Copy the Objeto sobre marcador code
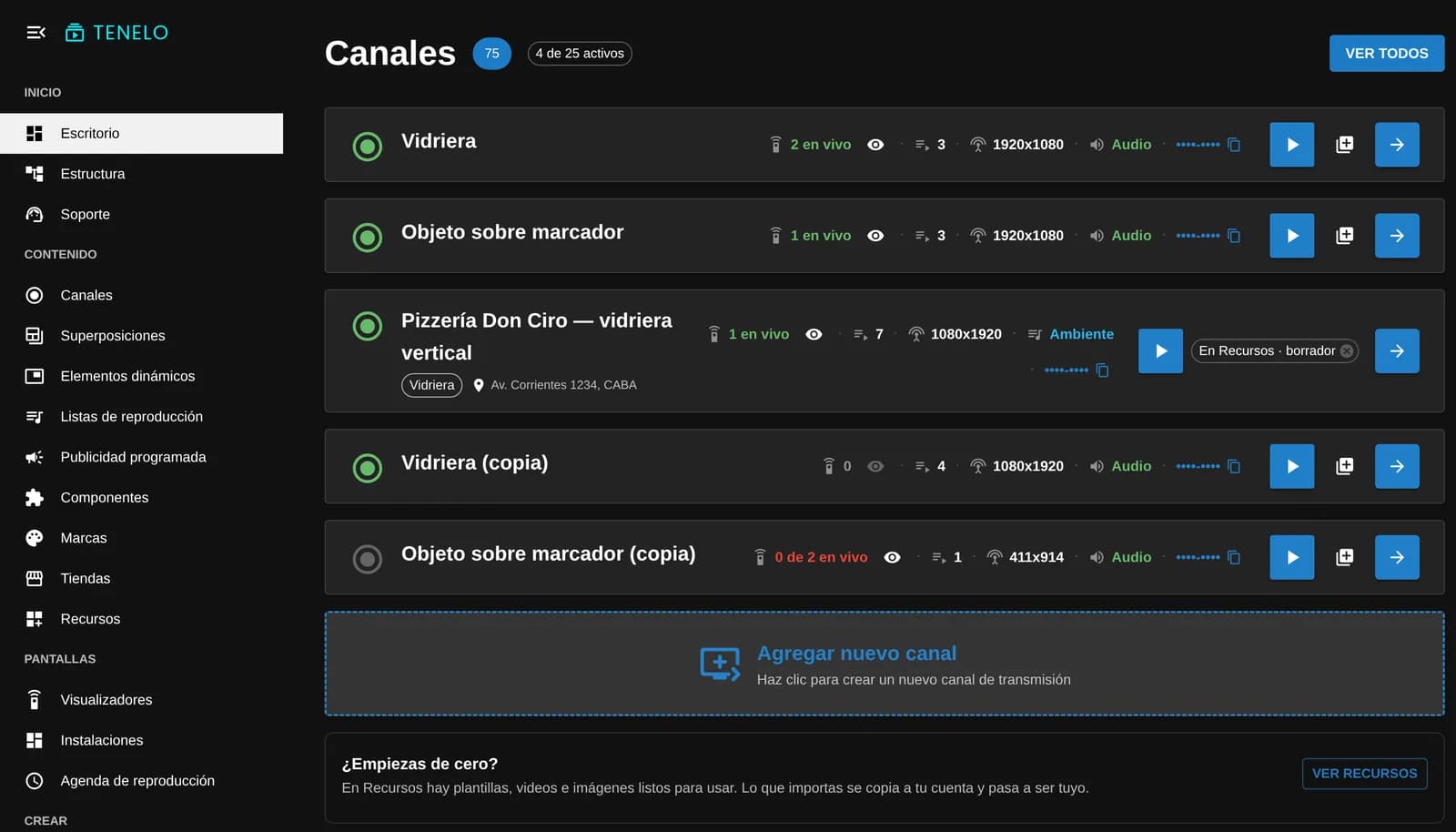Image resolution: width=1456 pixels, height=832 pixels. coord(1234,236)
